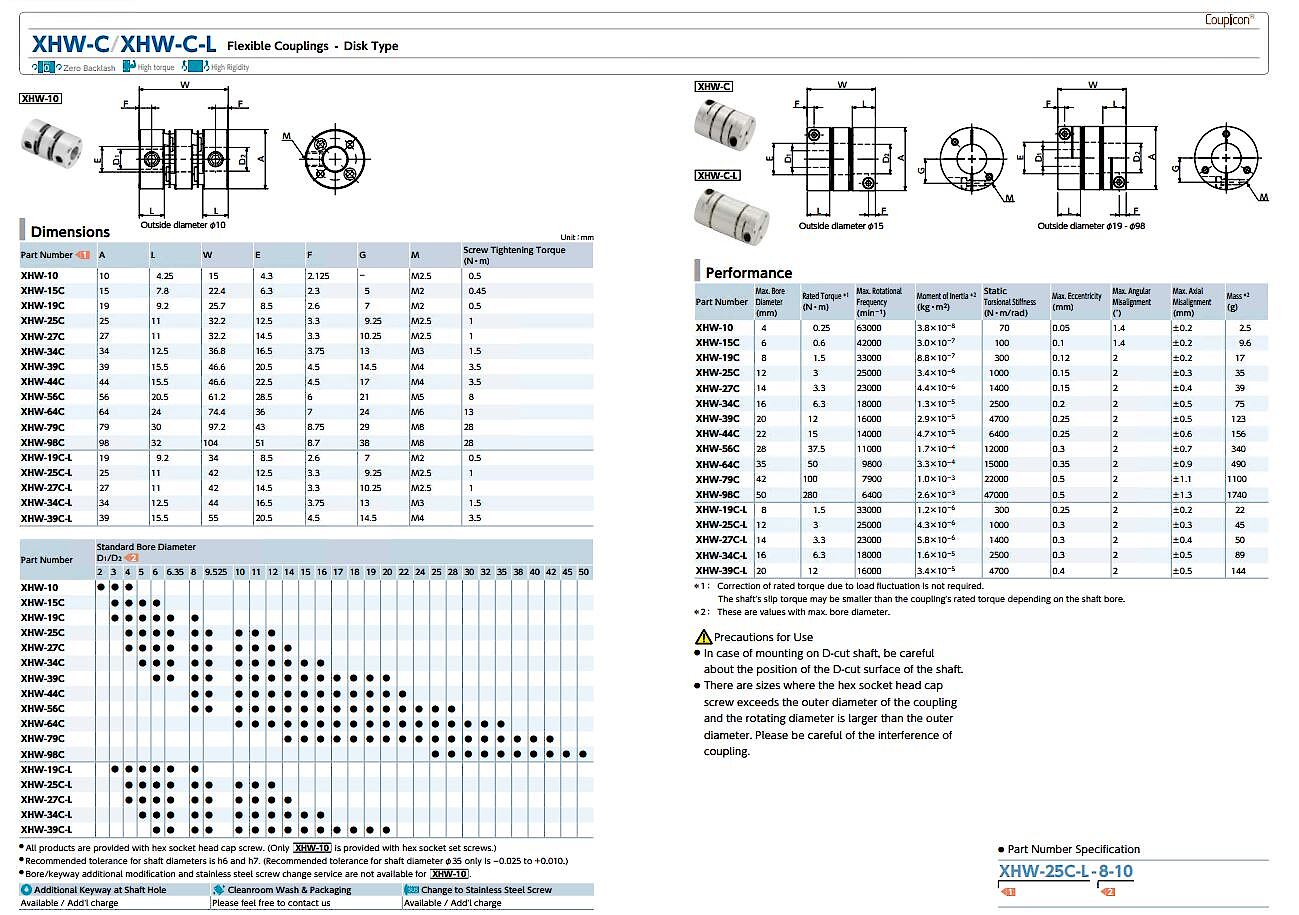Click the XHW-56C row label in bore table
The image size is (1299, 915).
point(42,708)
